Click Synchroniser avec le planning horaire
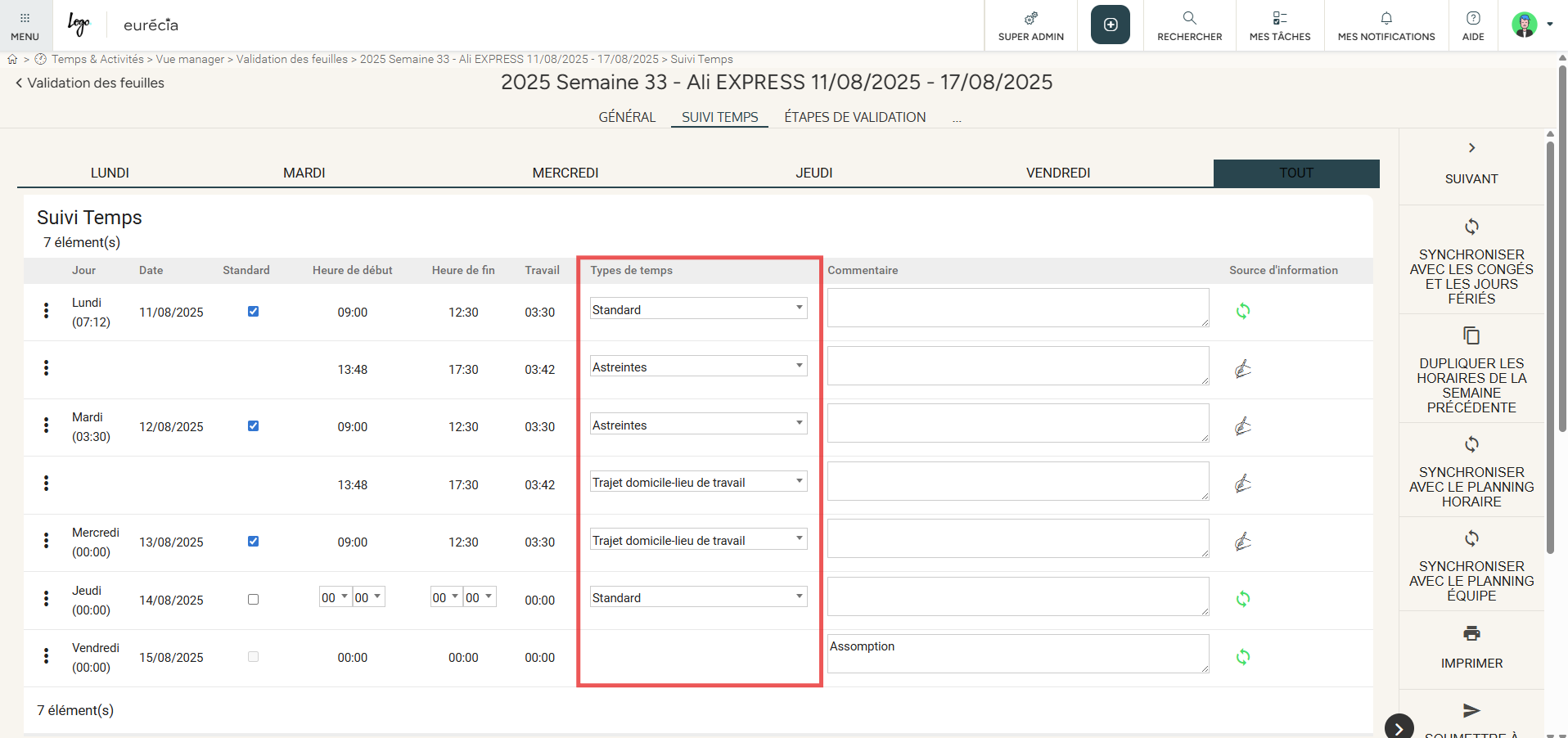Screen dimensions: 1568x738 click(1471, 472)
